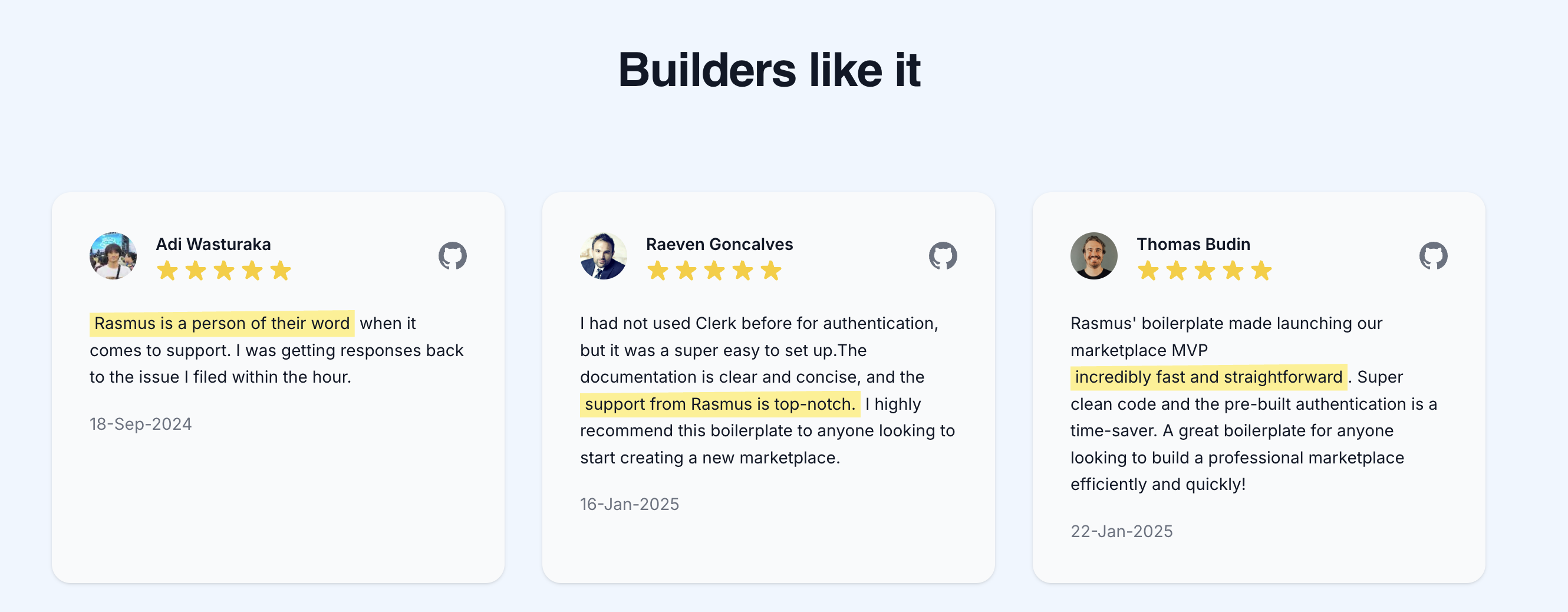Viewport: 1568px width, 612px height.
Task: Click the third star in Raeven's five-star rating
Action: 714,271
